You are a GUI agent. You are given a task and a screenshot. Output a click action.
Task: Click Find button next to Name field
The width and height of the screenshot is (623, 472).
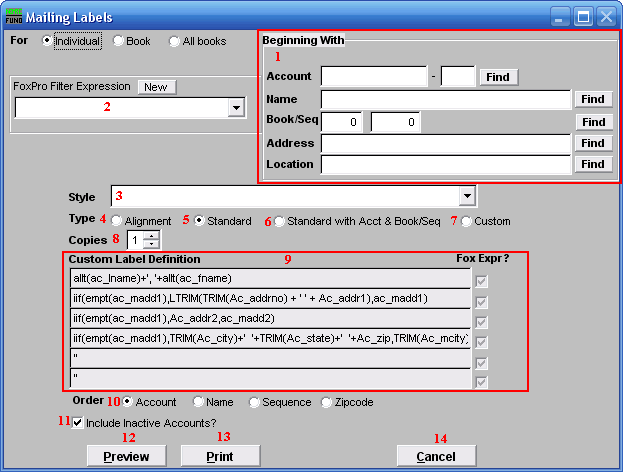(593, 99)
